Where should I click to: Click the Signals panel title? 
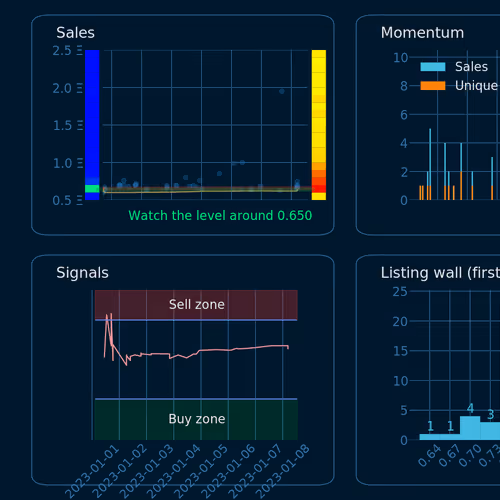coord(82,273)
